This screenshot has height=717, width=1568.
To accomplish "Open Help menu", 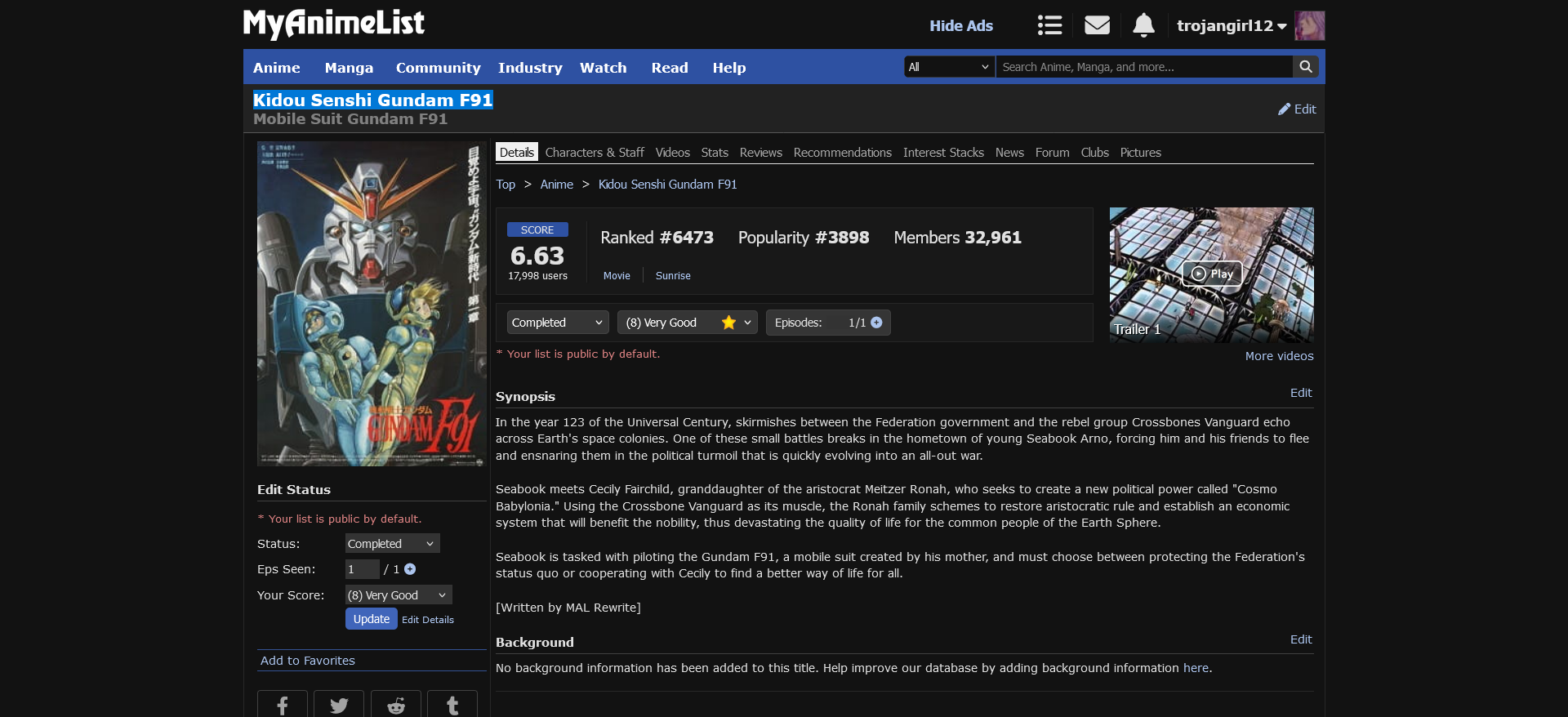I will pos(728,68).
